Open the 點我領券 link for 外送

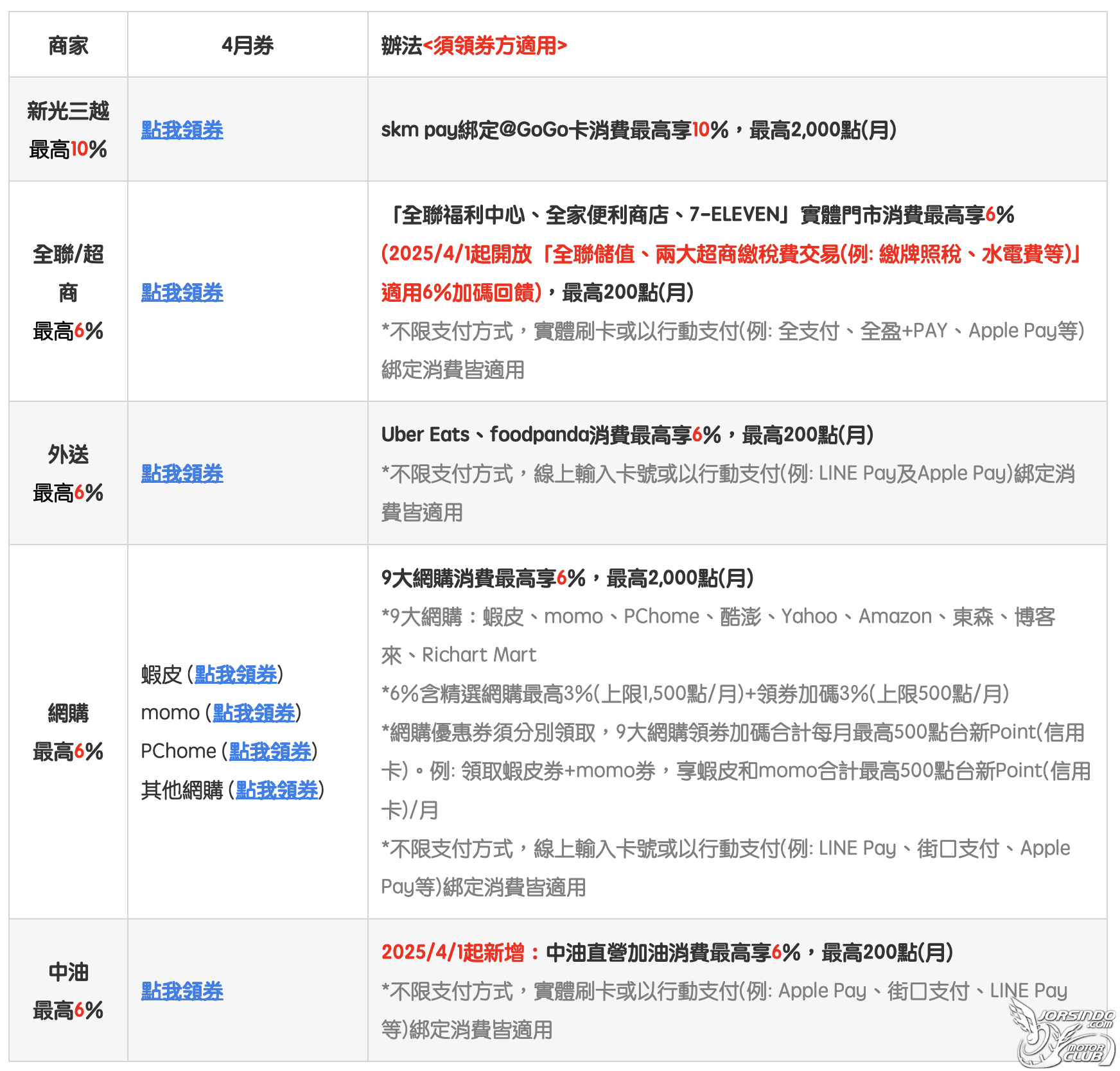pos(182,473)
